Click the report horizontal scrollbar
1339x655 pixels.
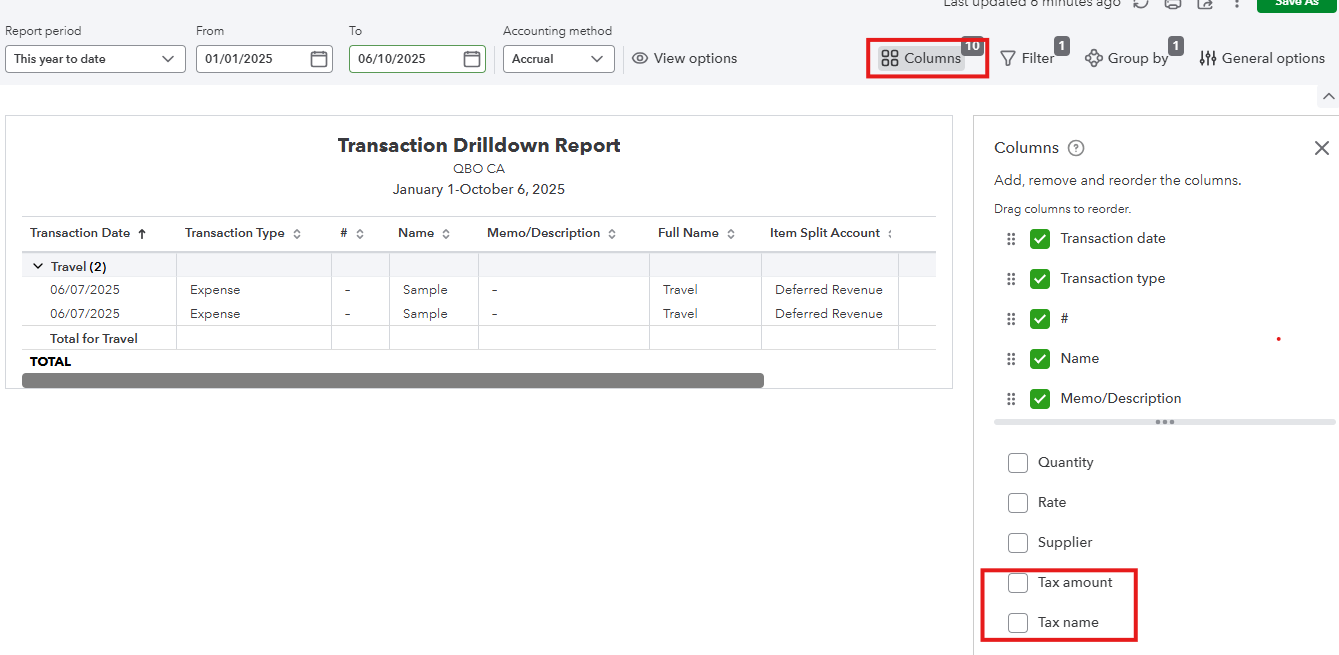point(393,381)
